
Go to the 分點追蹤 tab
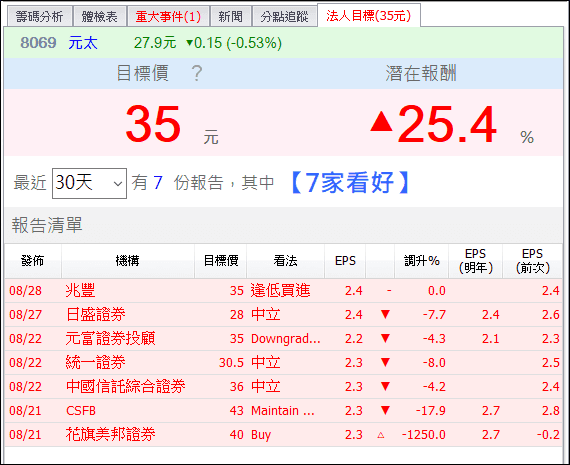point(284,17)
